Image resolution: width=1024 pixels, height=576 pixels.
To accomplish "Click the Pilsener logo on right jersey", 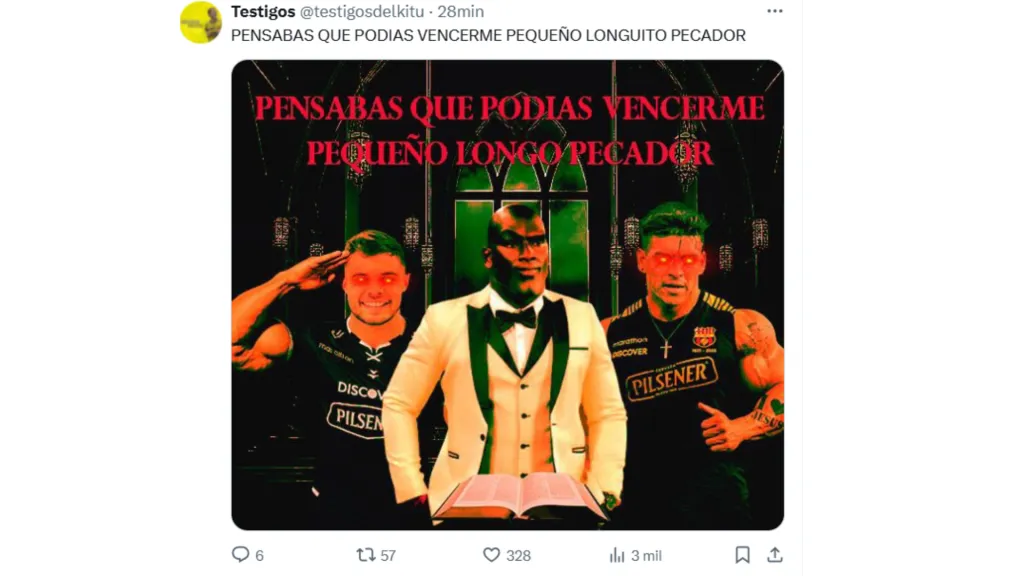I will click(672, 378).
